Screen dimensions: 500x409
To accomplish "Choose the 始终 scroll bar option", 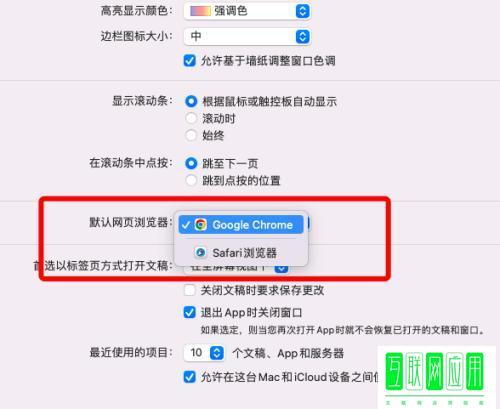I will click(x=191, y=135).
